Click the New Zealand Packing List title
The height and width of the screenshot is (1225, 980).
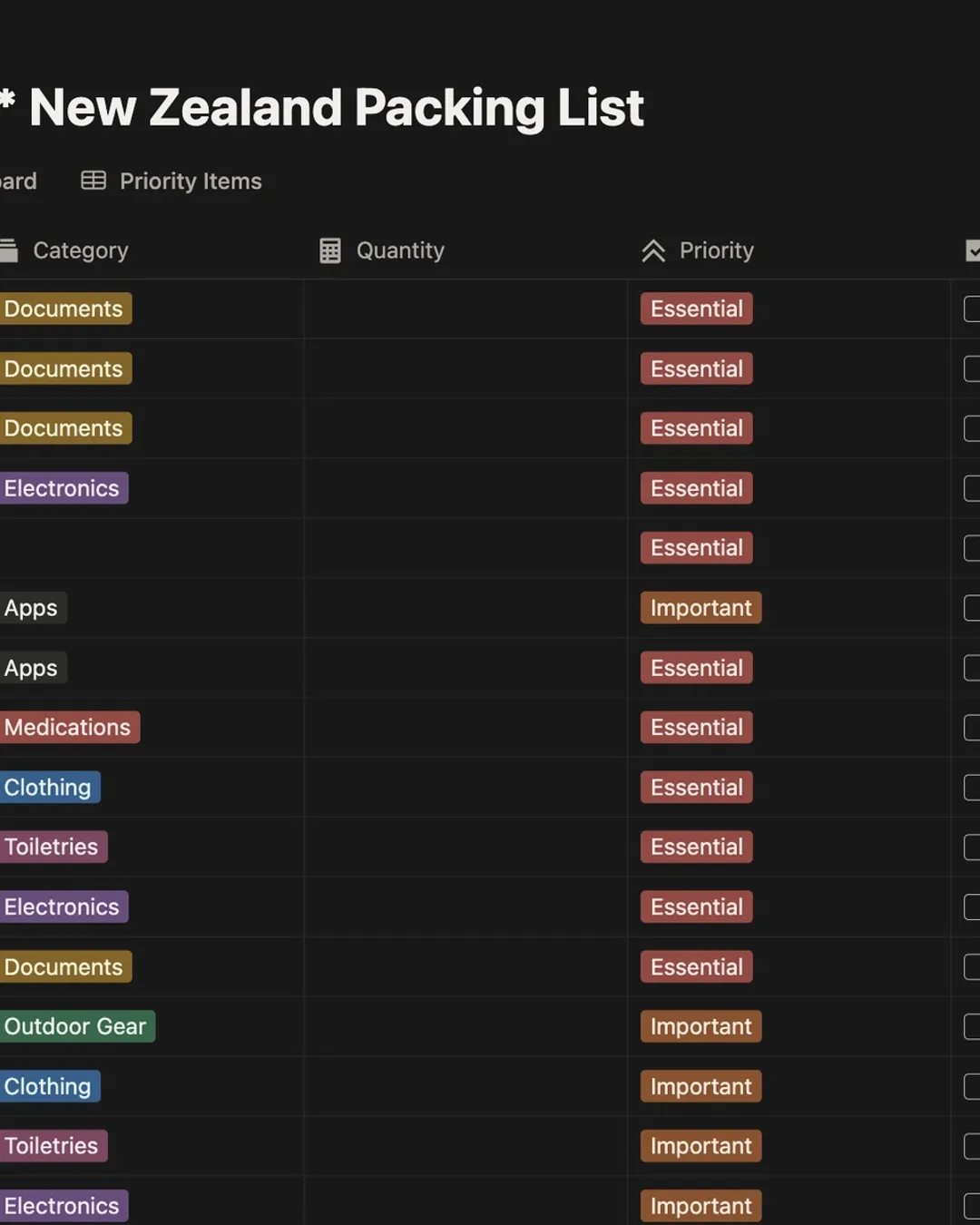(336, 108)
